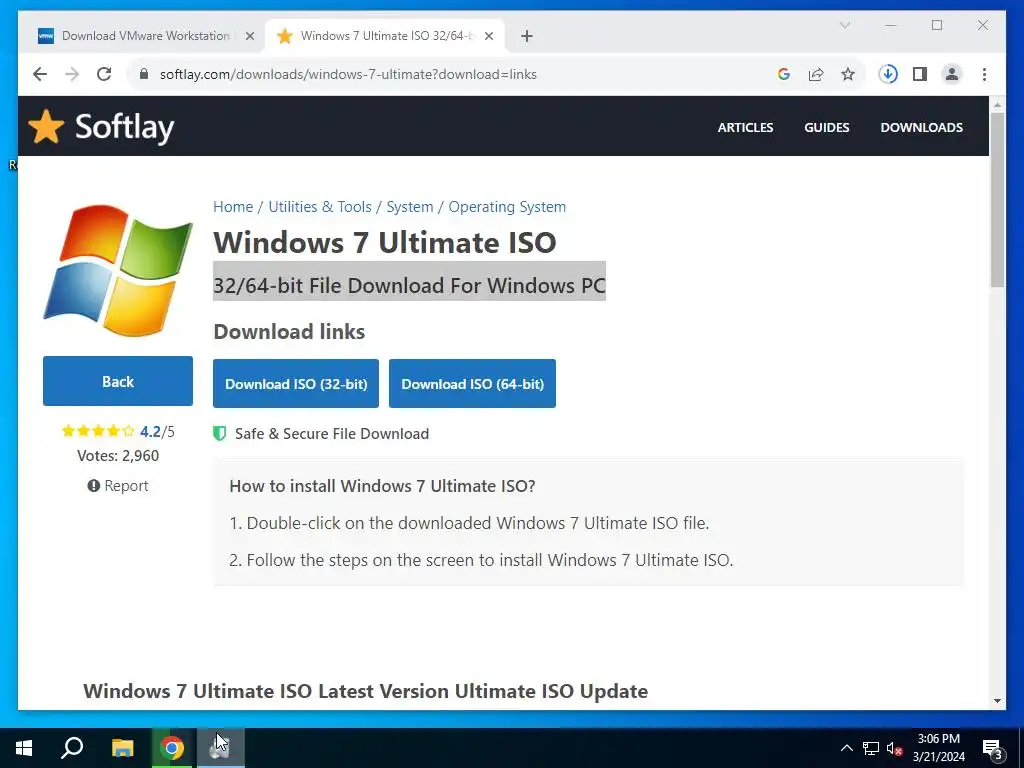Click the address bar URL
Screen dimensions: 1024x768
pyautogui.click(x=348, y=74)
